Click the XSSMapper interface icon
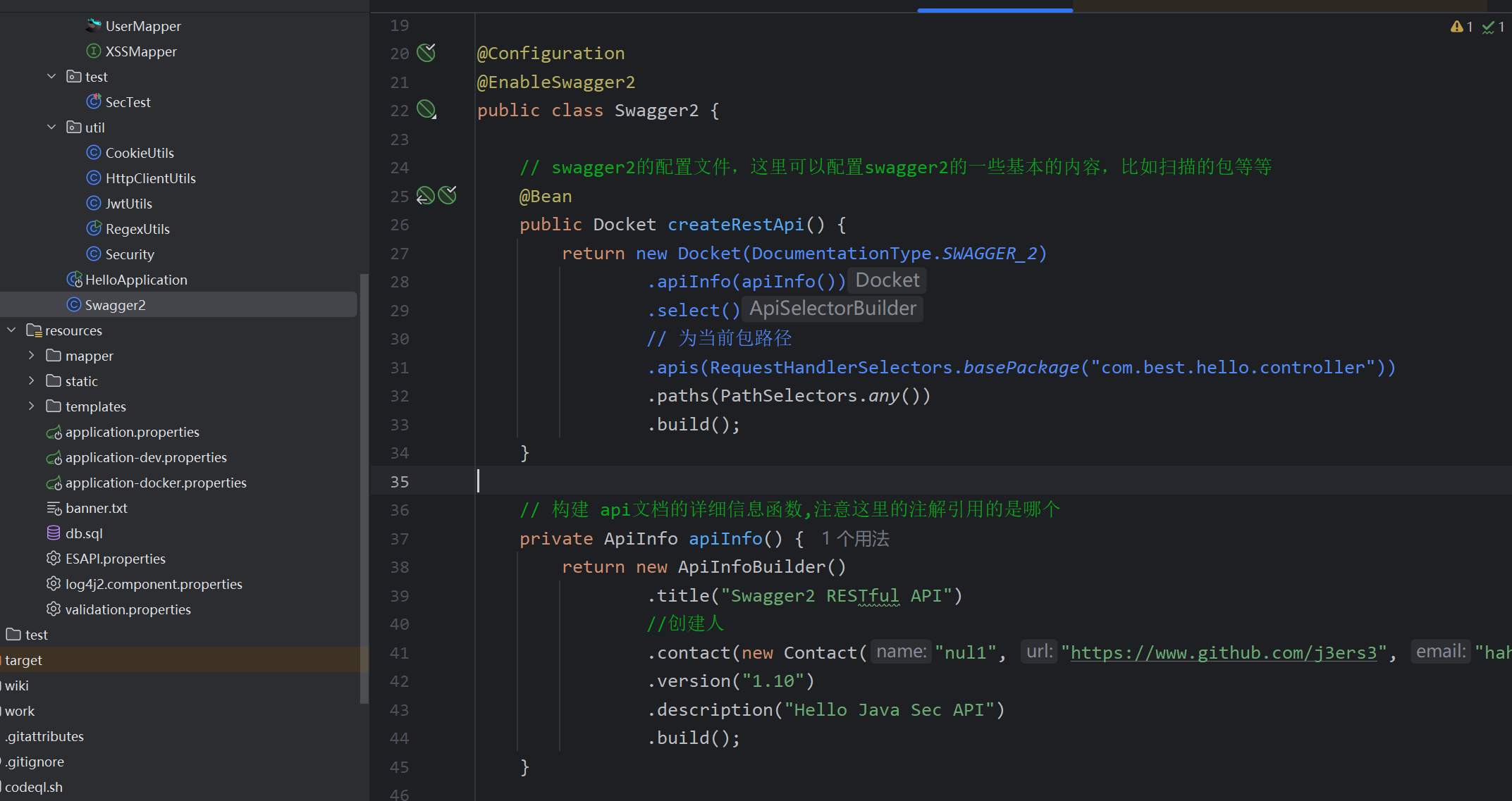The height and width of the screenshot is (801, 1512). 94,51
